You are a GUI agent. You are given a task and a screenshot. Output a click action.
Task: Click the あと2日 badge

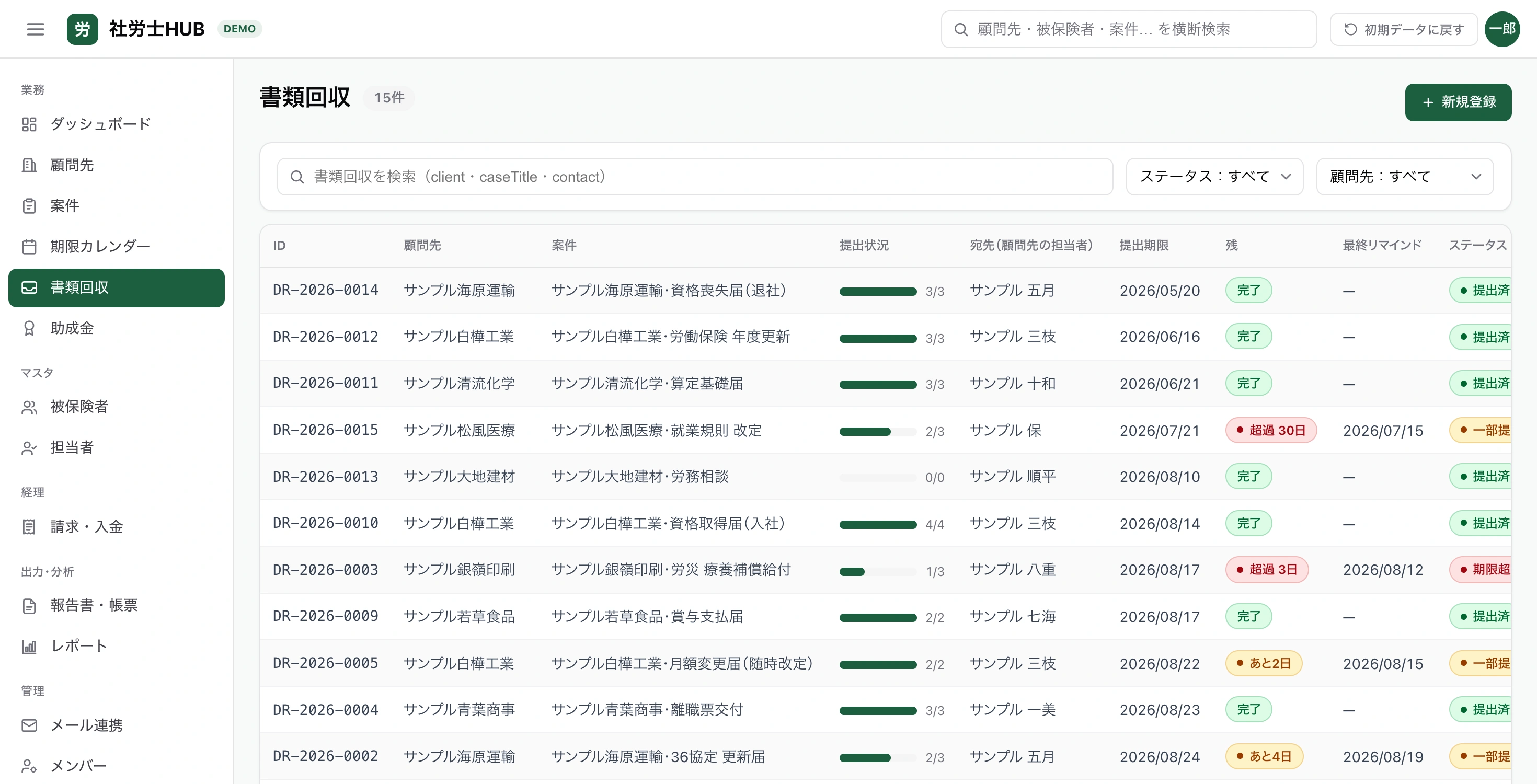point(1263,663)
